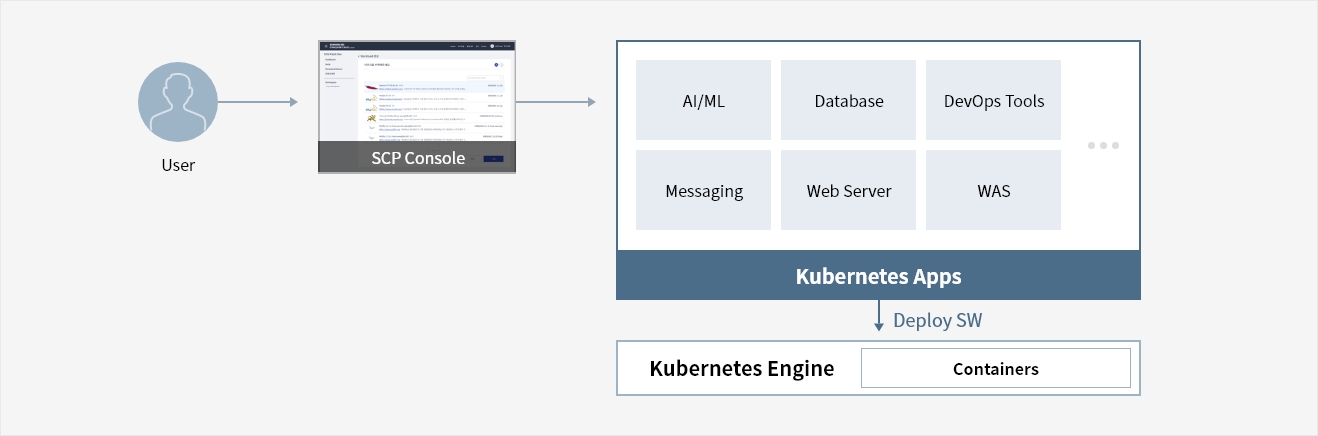Open the Web Server tile
The image size is (1318, 436).
[x=848, y=190]
